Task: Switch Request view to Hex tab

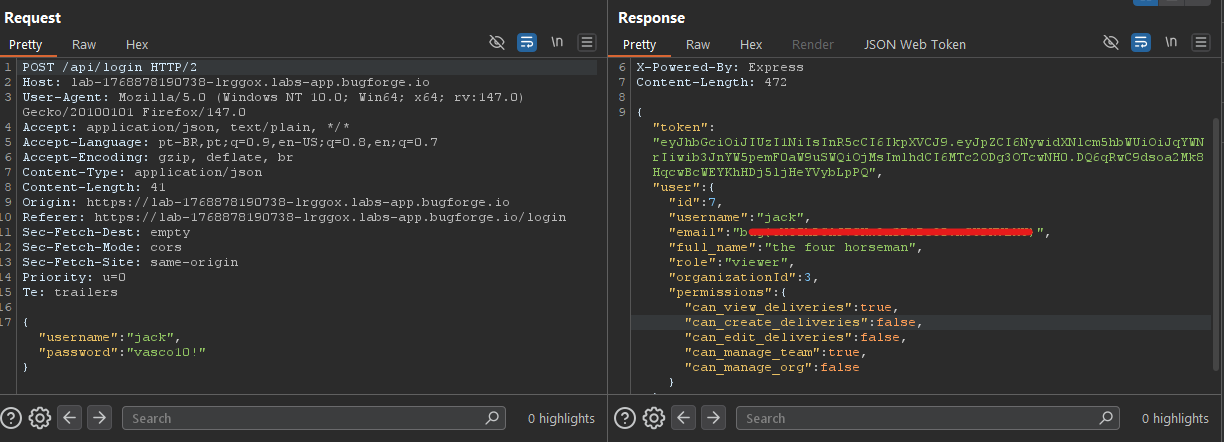Action: 137,44
